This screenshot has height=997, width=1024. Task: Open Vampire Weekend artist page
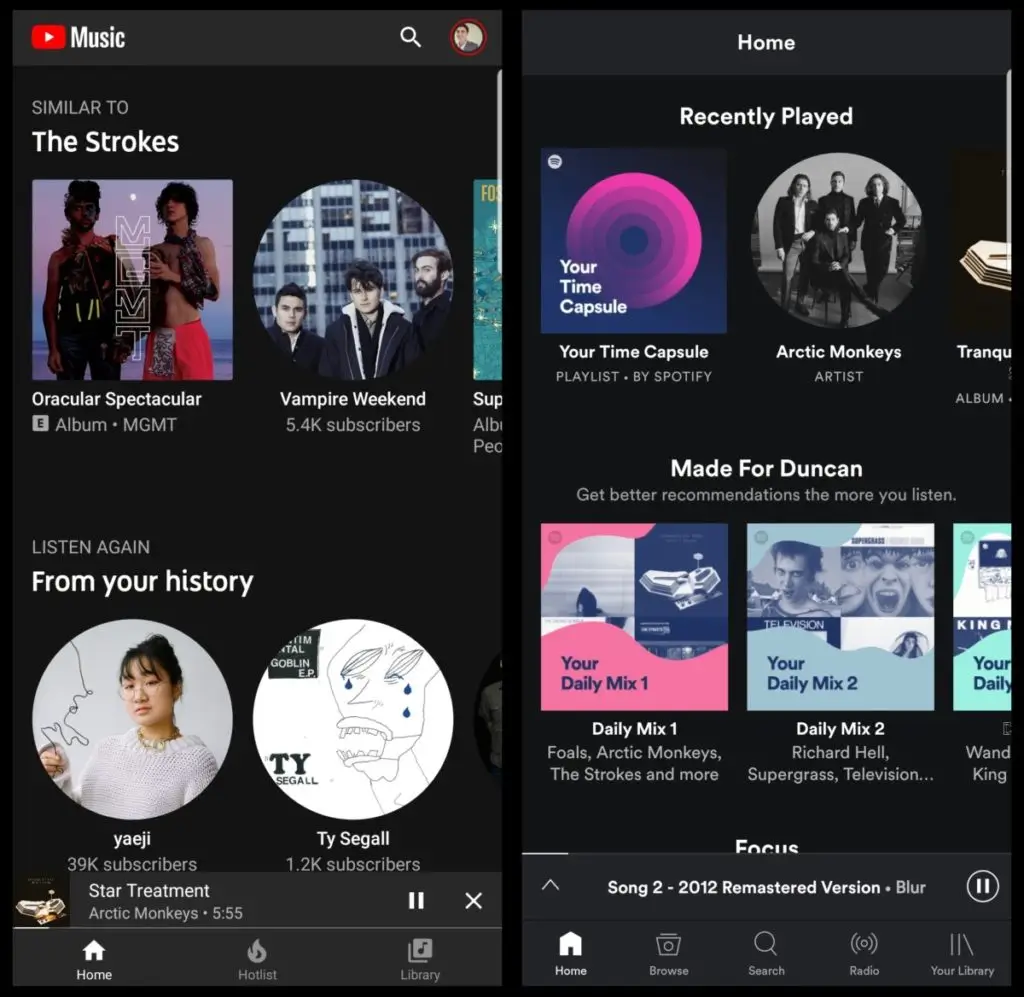(x=352, y=280)
